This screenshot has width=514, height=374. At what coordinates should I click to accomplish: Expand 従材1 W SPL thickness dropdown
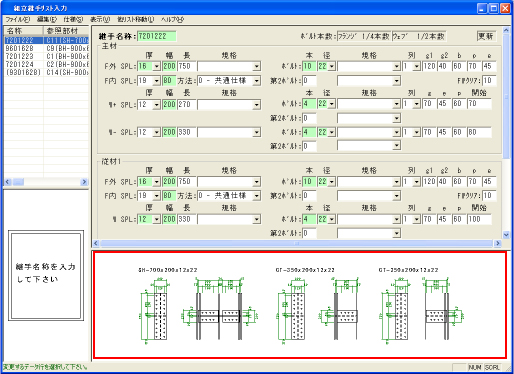tap(157, 219)
